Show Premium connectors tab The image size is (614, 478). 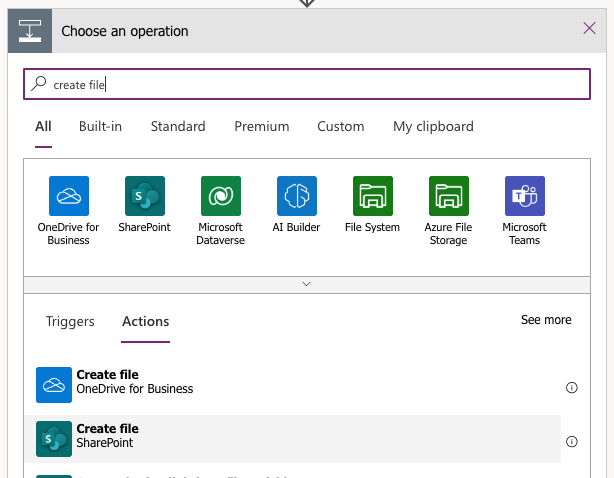[x=261, y=126]
